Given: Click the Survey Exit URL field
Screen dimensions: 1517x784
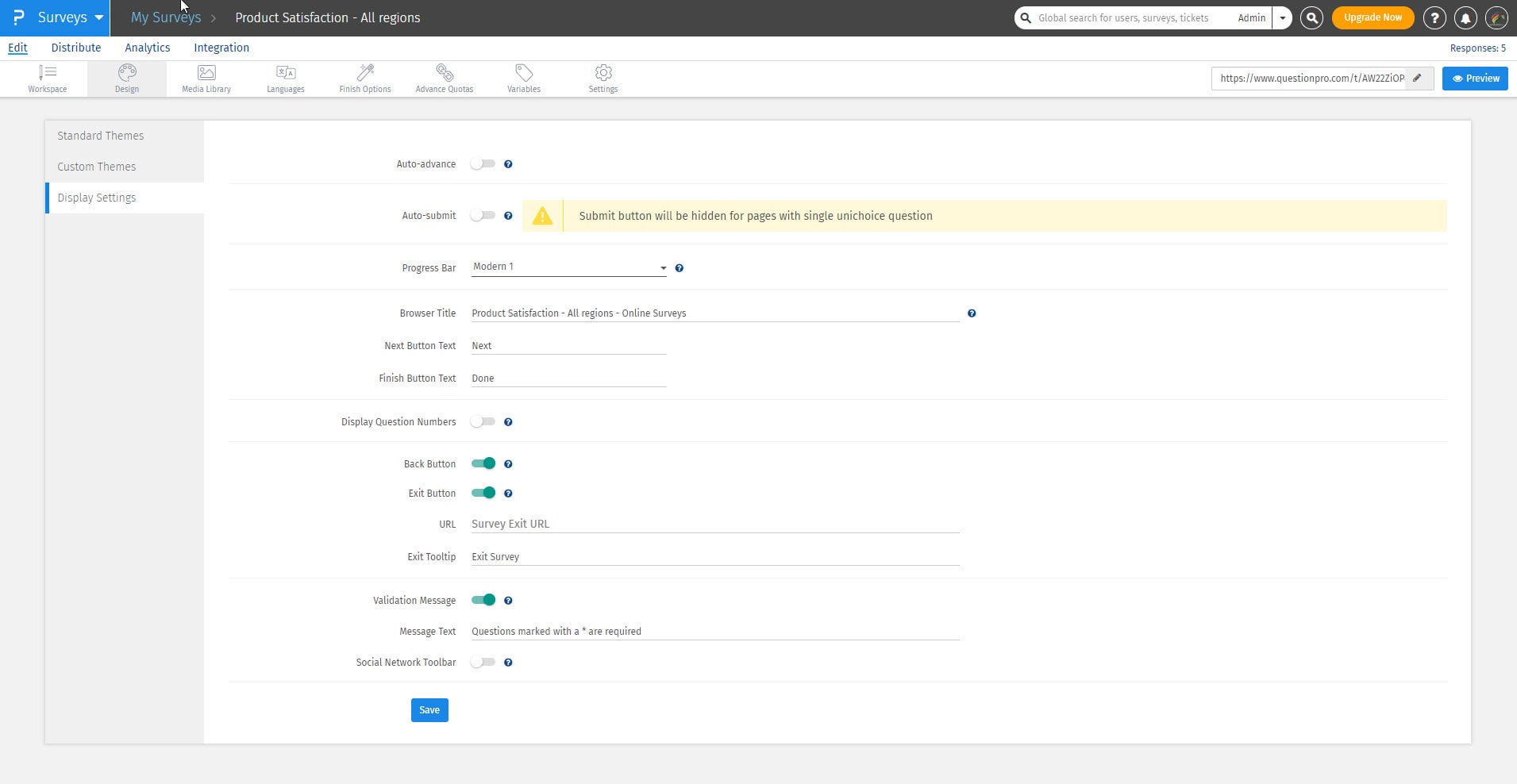Looking at the screenshot, I should click(x=714, y=524).
